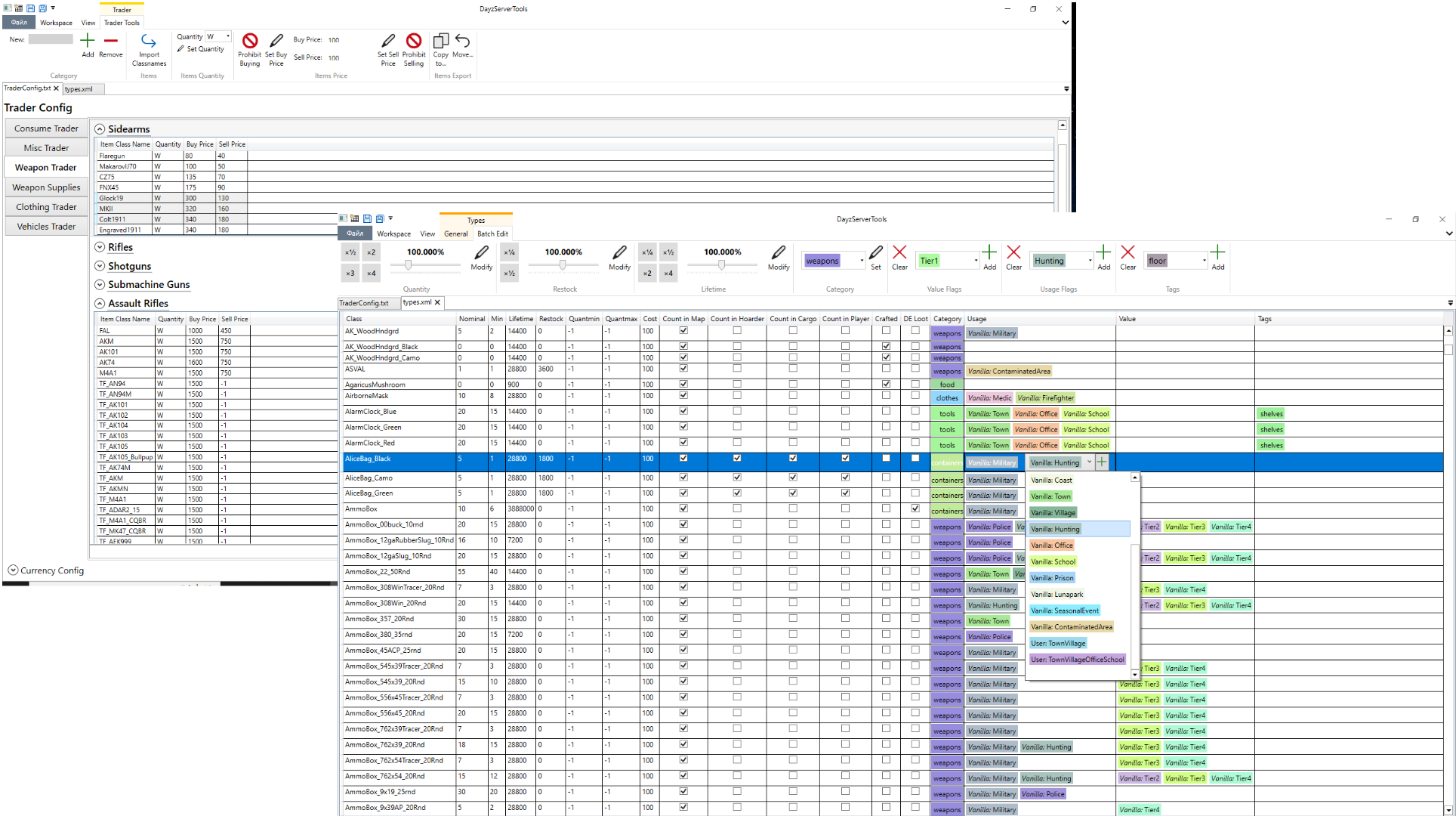Toggle Crafted checkbox for AK_WoodHndgrd_Black
This screenshot has width=1456, height=816.
click(886, 346)
